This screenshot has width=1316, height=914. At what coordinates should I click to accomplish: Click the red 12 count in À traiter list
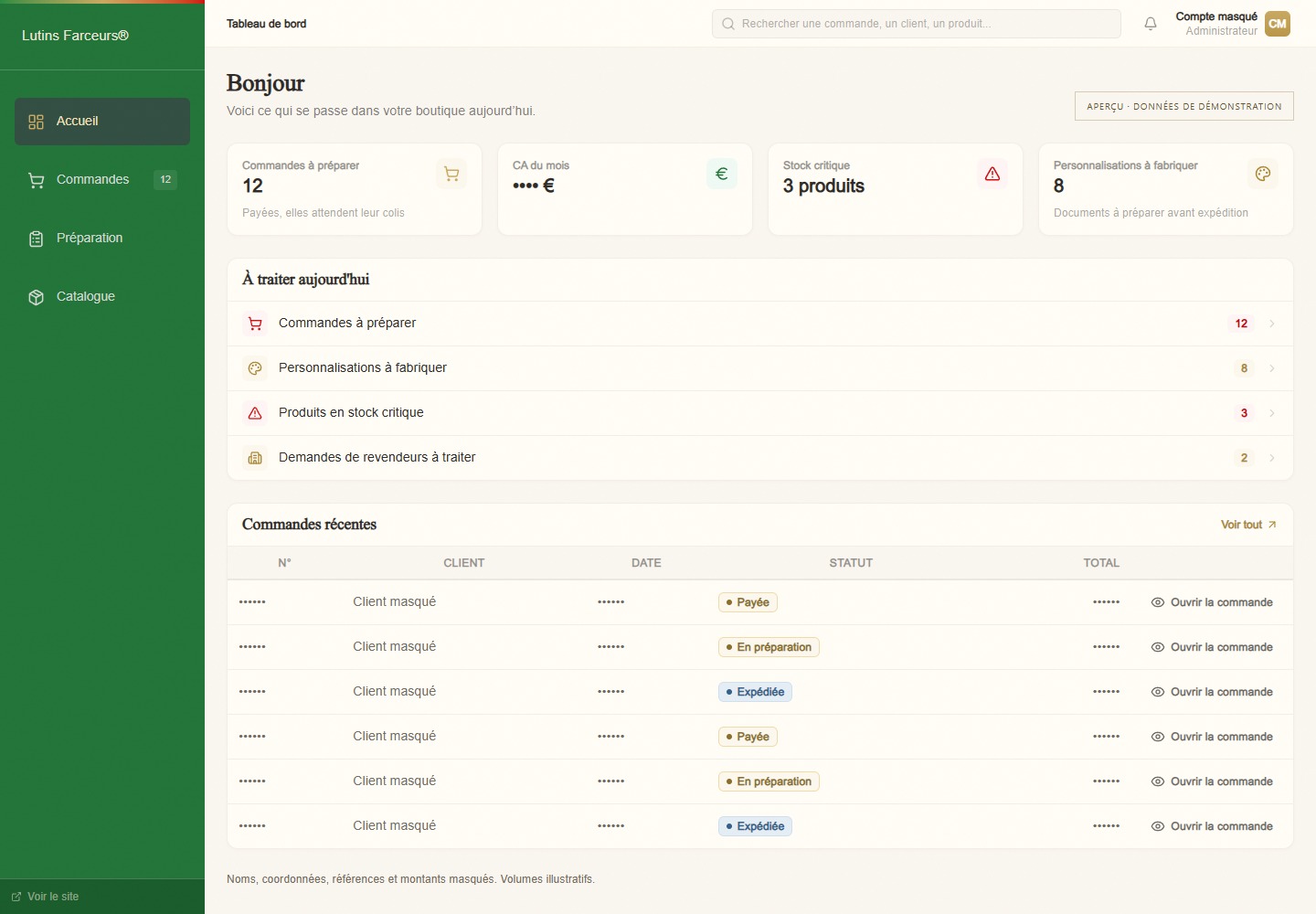click(1241, 324)
